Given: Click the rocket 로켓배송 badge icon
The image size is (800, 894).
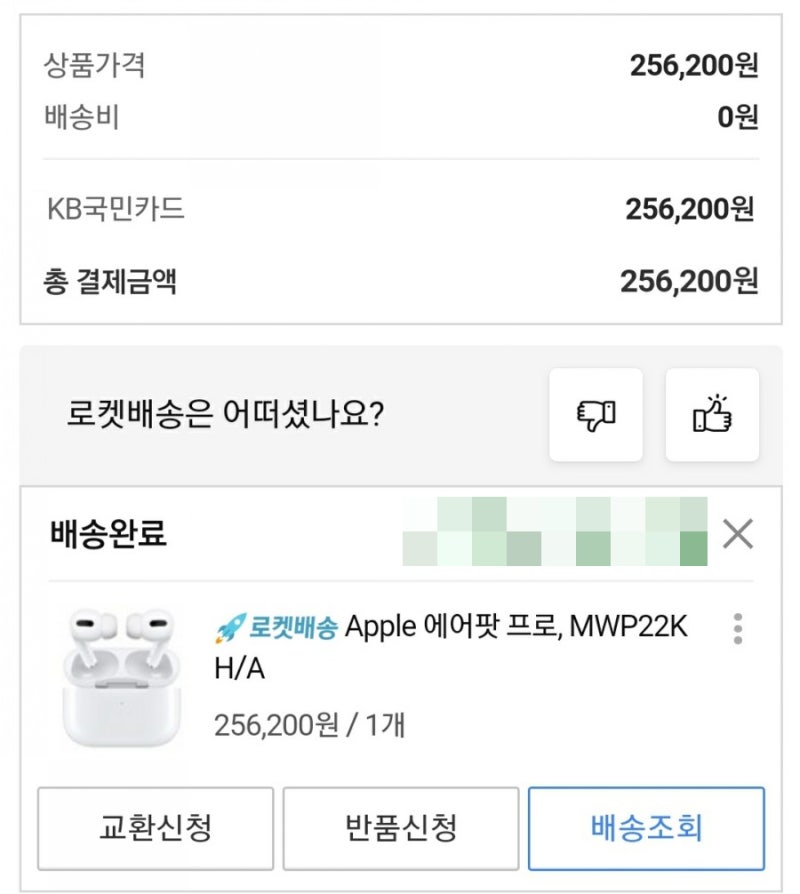Looking at the screenshot, I should click(x=231, y=629).
